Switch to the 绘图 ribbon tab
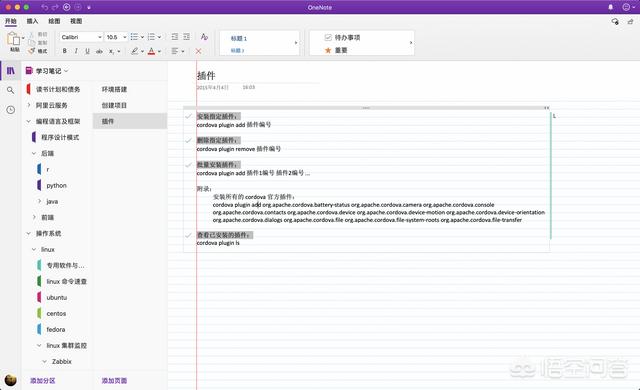The image size is (640, 390). [54, 21]
